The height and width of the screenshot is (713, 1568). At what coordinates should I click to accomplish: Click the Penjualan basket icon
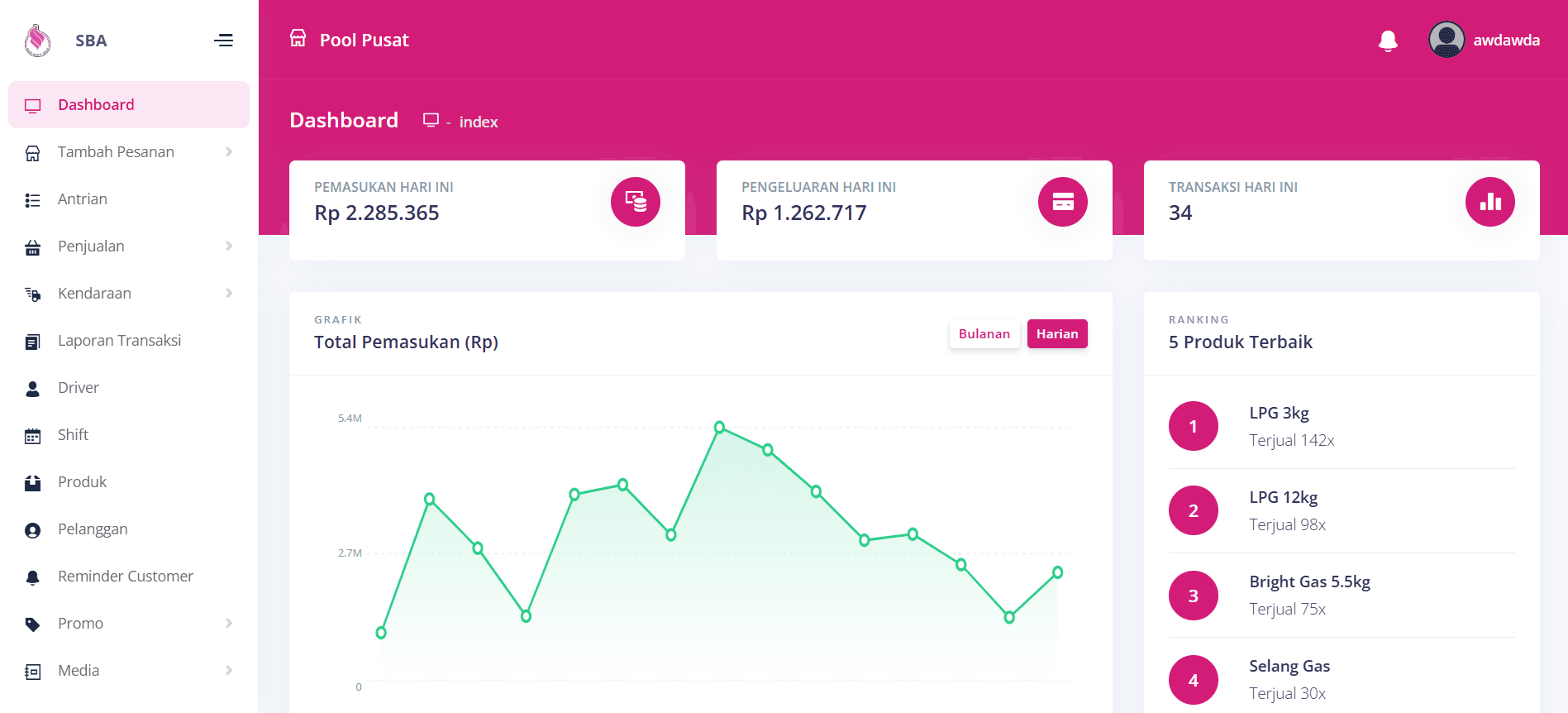click(33, 247)
